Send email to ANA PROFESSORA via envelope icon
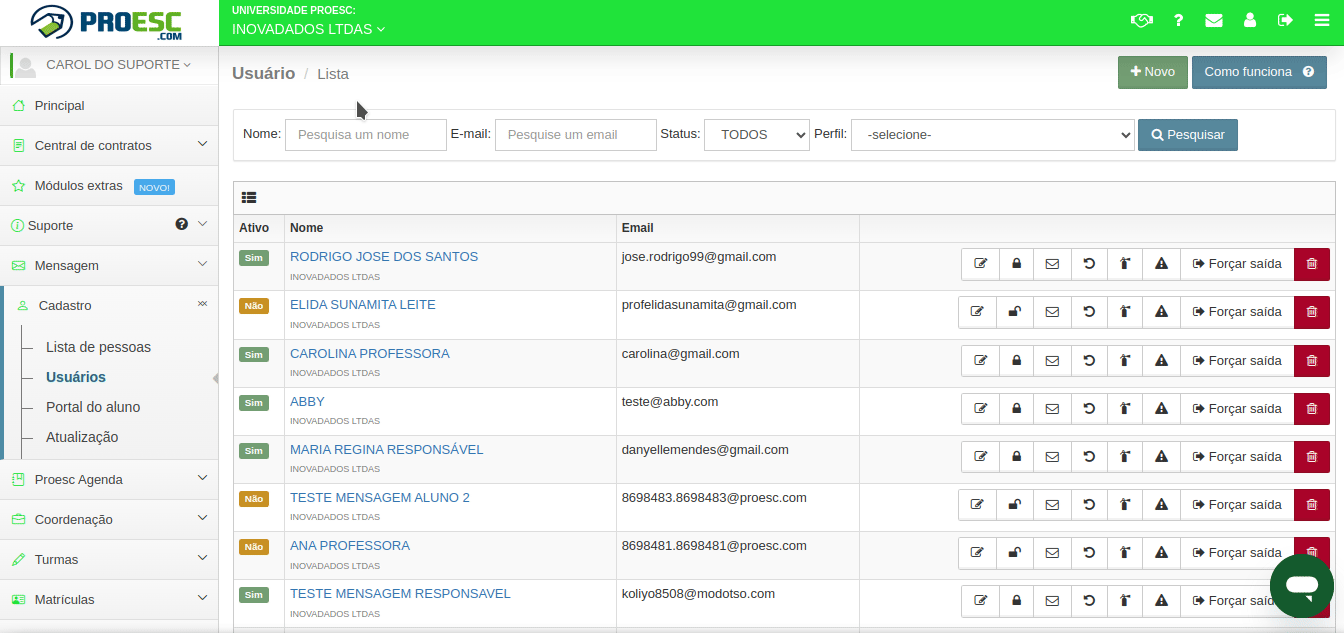1344x633 pixels. [x=1052, y=553]
